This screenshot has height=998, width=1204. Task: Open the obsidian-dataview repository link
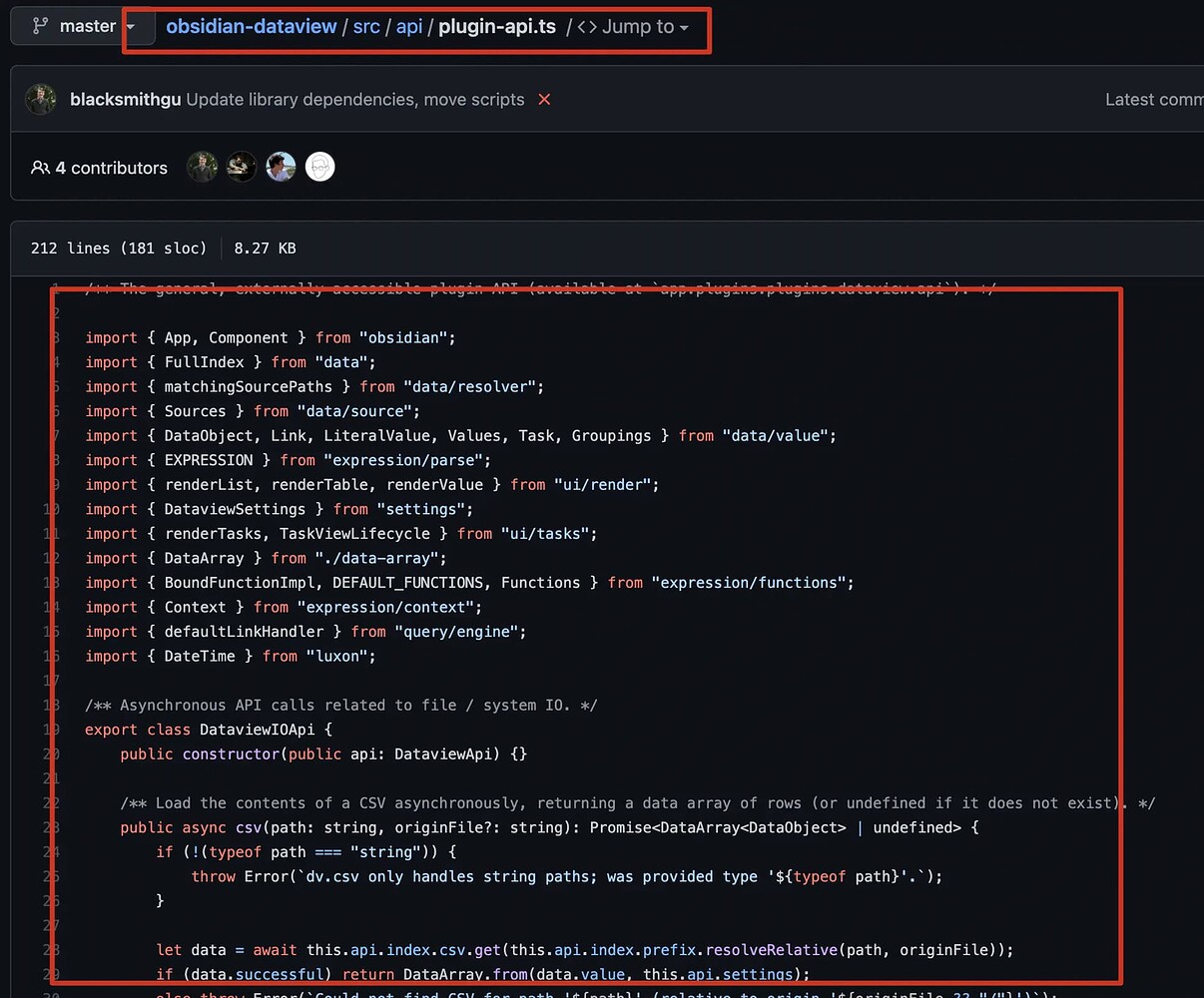pos(251,26)
